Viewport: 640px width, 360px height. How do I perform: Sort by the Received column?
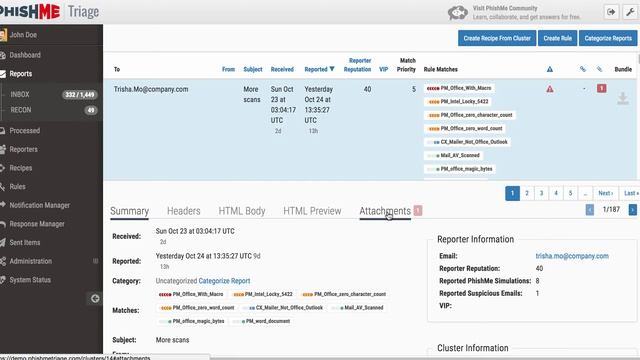pos(282,69)
